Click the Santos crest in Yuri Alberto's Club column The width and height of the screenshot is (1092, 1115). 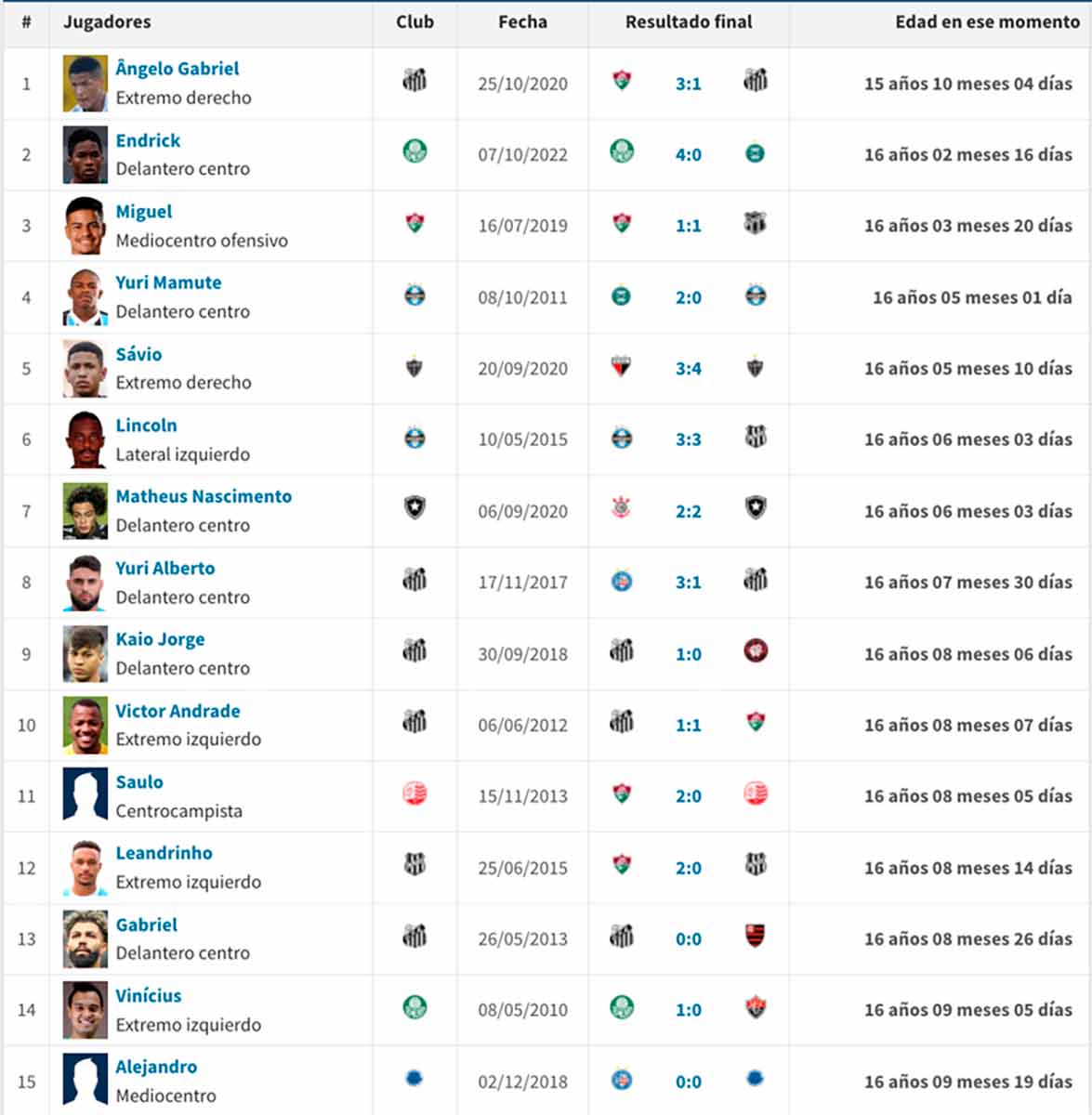tap(414, 581)
